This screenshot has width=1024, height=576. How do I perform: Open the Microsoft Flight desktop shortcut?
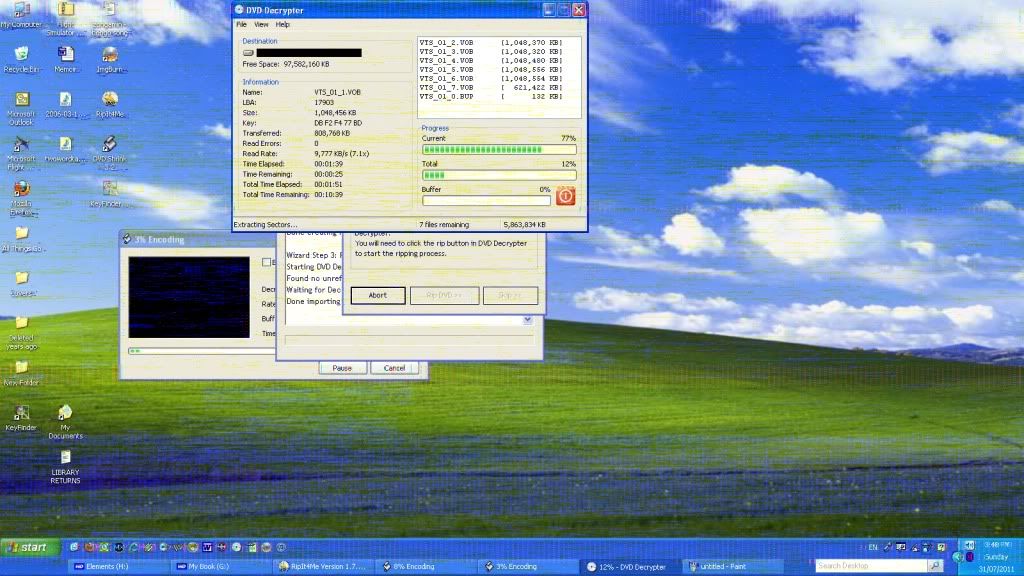point(21,153)
